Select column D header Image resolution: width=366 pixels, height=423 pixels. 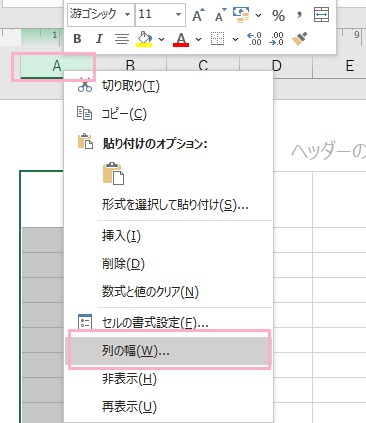click(x=276, y=66)
